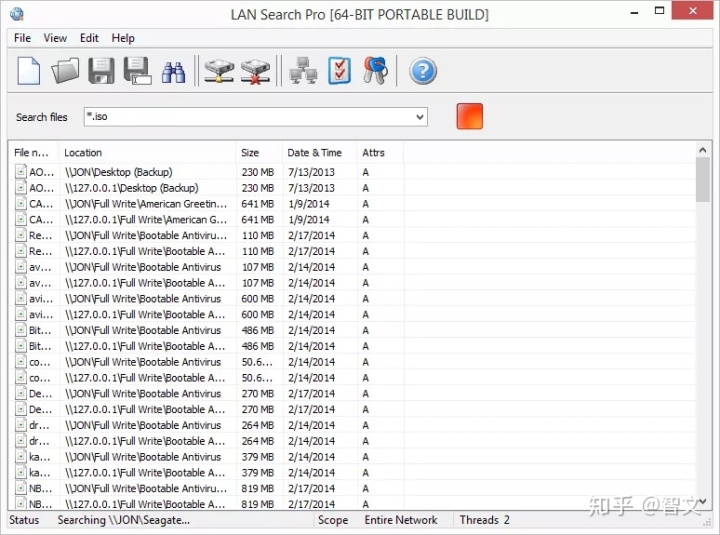Sort by the Size column header

point(259,152)
